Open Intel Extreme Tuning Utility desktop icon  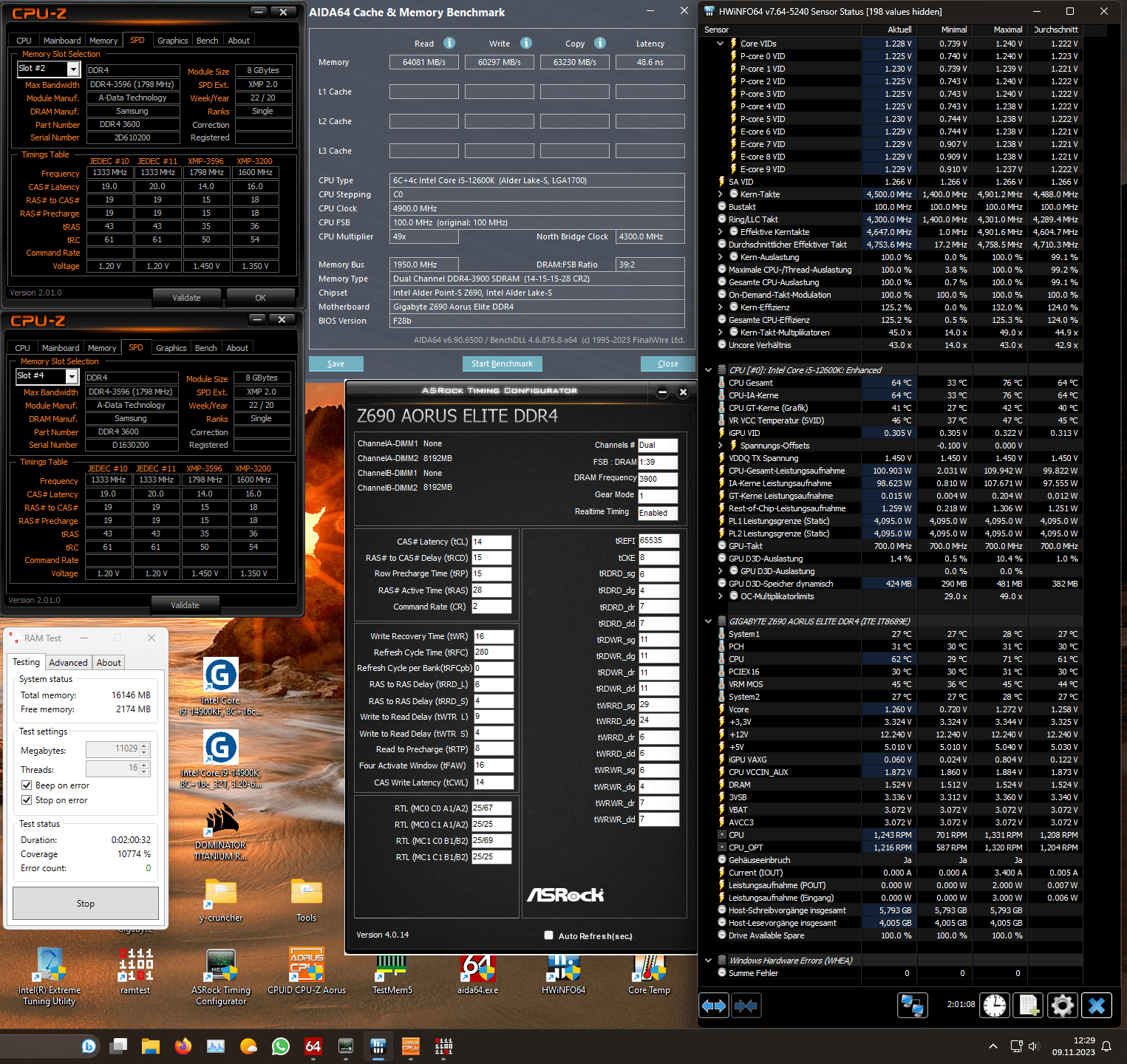point(50,976)
